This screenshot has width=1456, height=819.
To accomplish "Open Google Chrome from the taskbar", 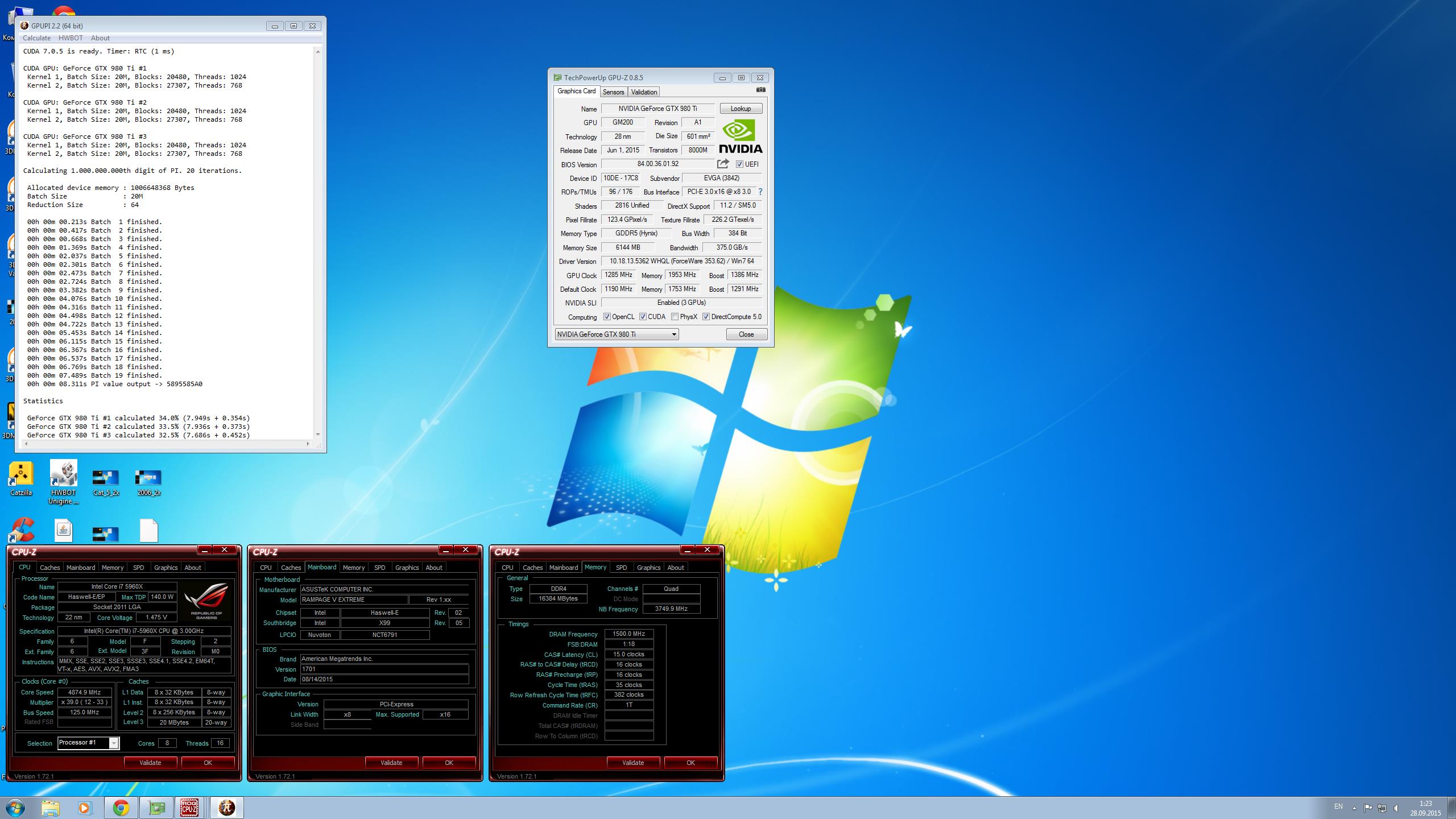I will point(121,808).
